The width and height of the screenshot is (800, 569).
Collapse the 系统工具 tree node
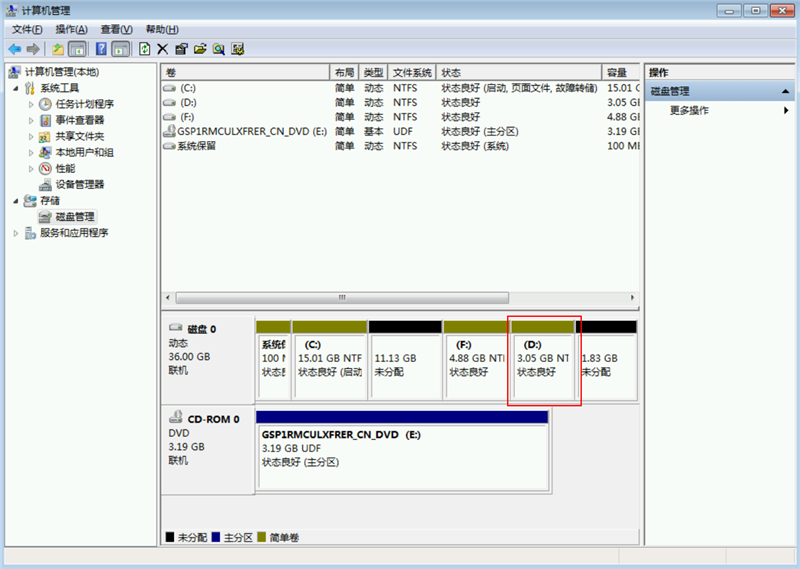click(16, 88)
